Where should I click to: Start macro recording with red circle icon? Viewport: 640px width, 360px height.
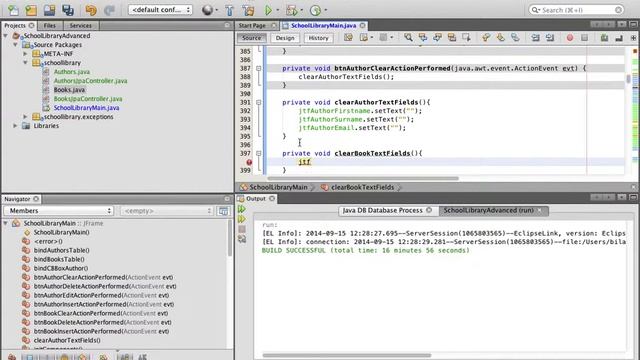click(x=570, y=38)
